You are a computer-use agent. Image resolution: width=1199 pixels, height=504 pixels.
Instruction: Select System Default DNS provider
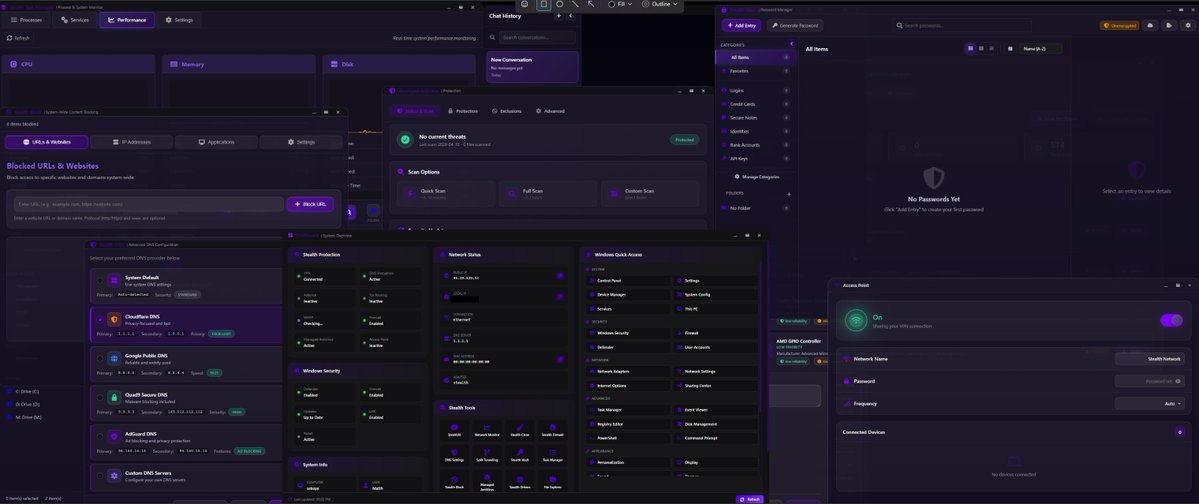[99, 281]
